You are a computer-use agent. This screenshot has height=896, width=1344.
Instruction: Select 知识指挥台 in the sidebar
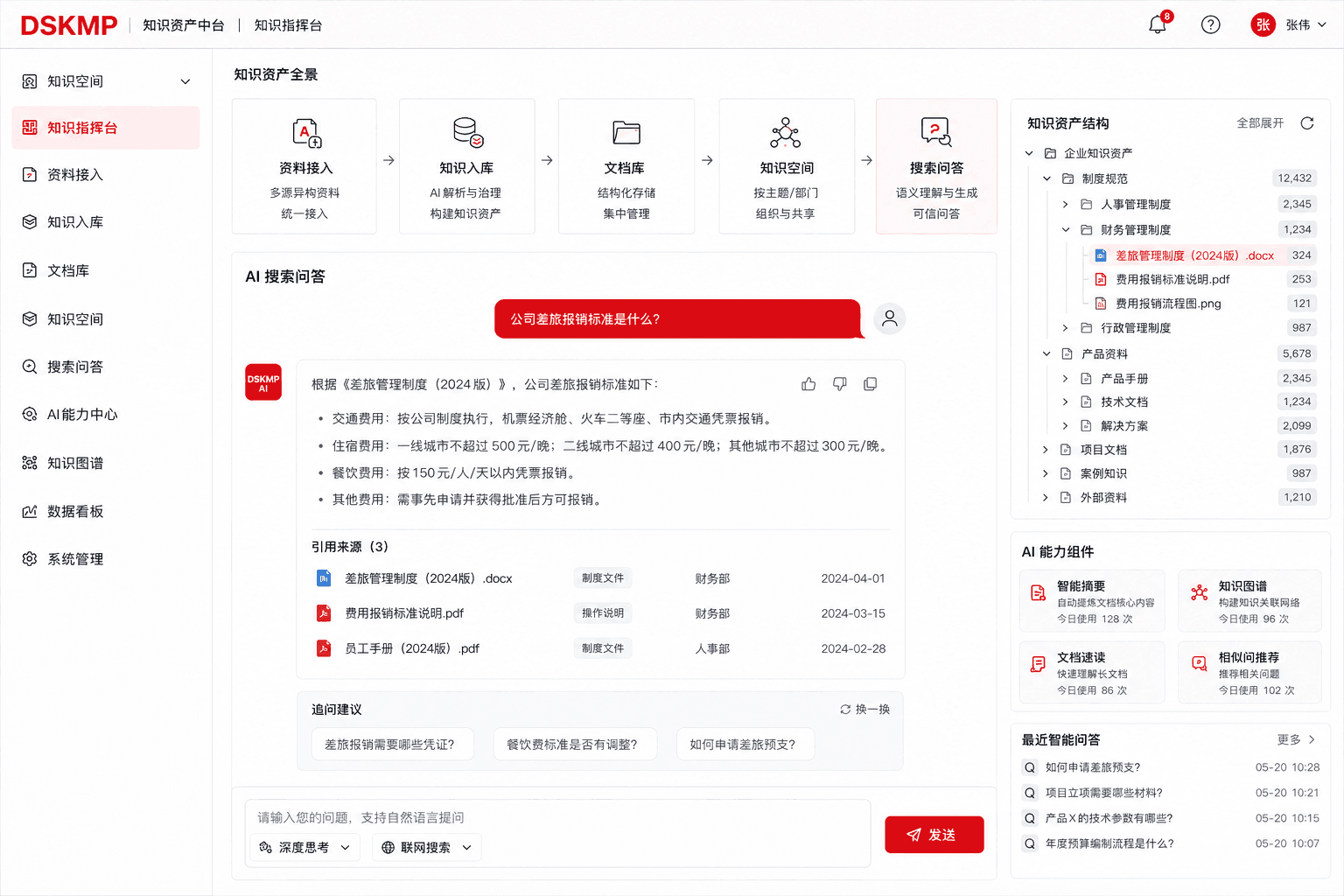coord(106,128)
